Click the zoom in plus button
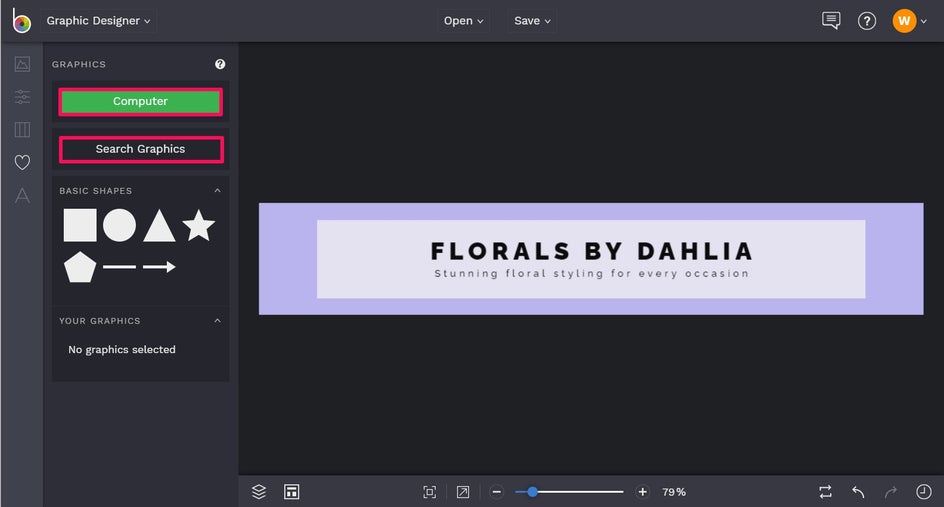Viewport: 944px width, 507px height. pos(642,492)
